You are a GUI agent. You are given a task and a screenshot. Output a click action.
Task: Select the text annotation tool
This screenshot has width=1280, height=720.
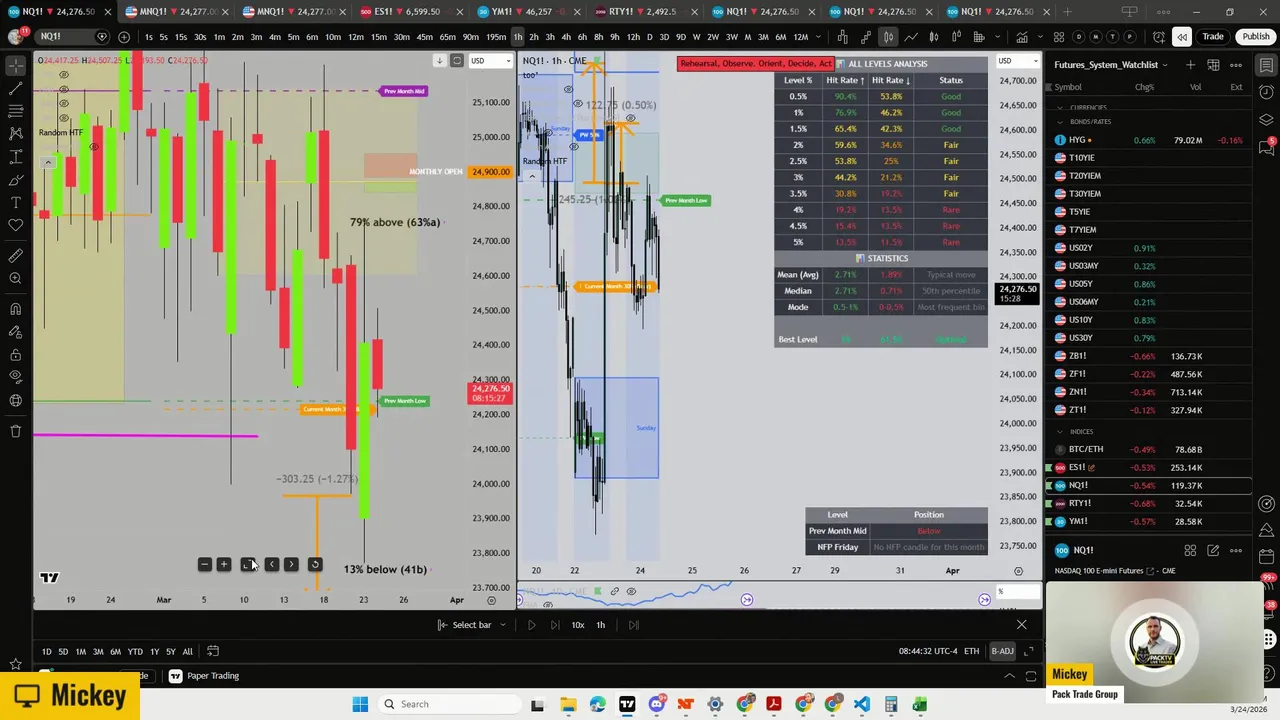(x=15, y=203)
